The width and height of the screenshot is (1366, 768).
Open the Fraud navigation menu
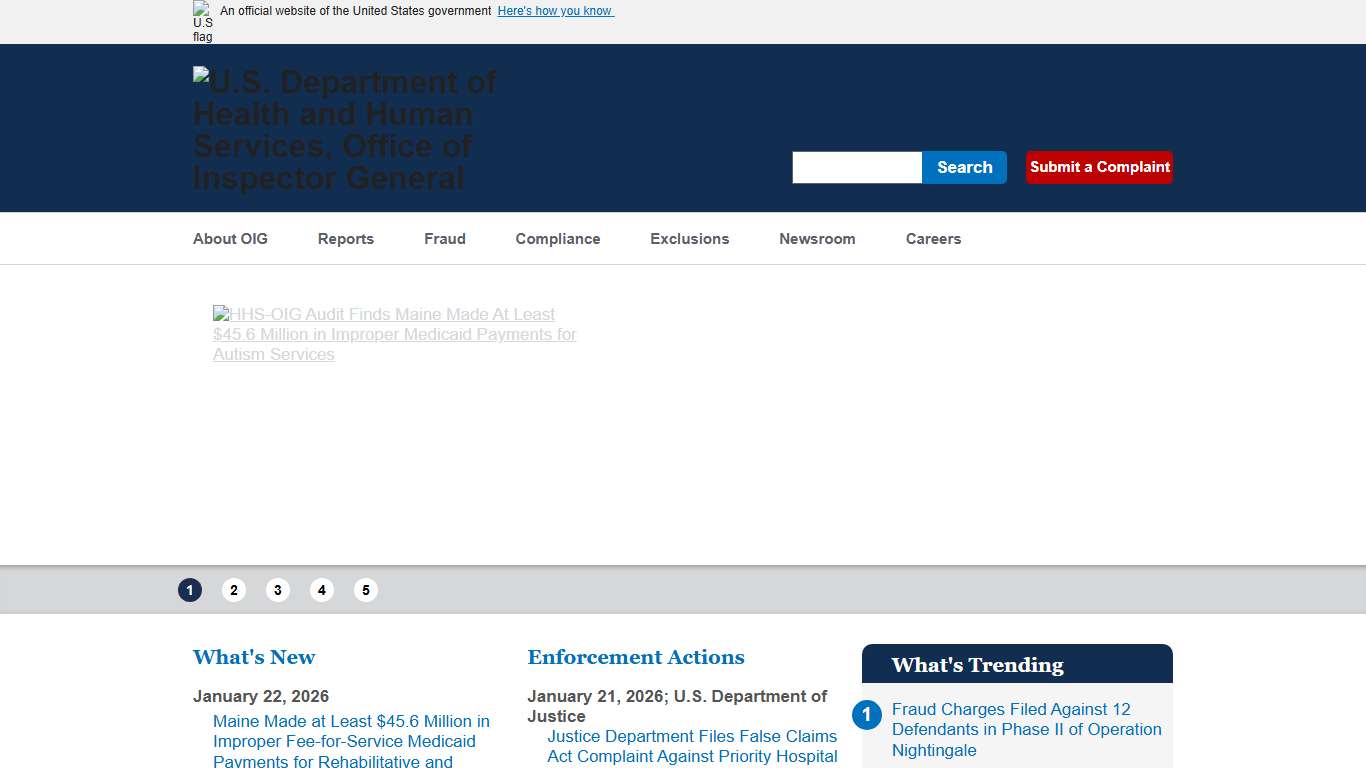tap(445, 239)
